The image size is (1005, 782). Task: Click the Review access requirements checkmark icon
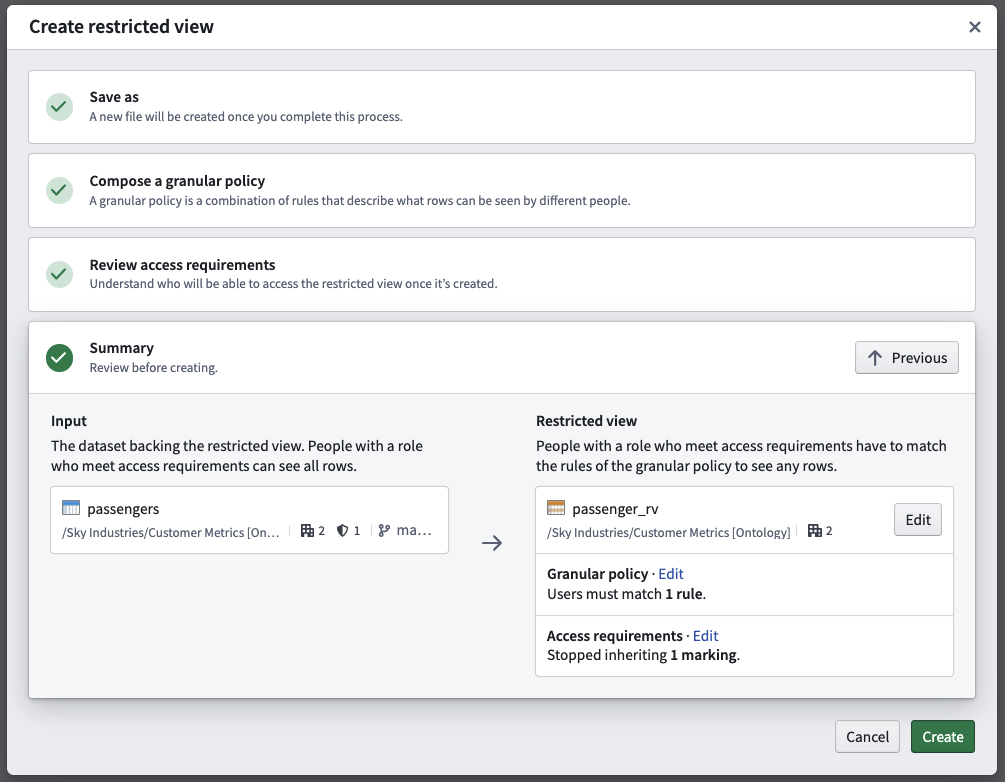point(59,274)
